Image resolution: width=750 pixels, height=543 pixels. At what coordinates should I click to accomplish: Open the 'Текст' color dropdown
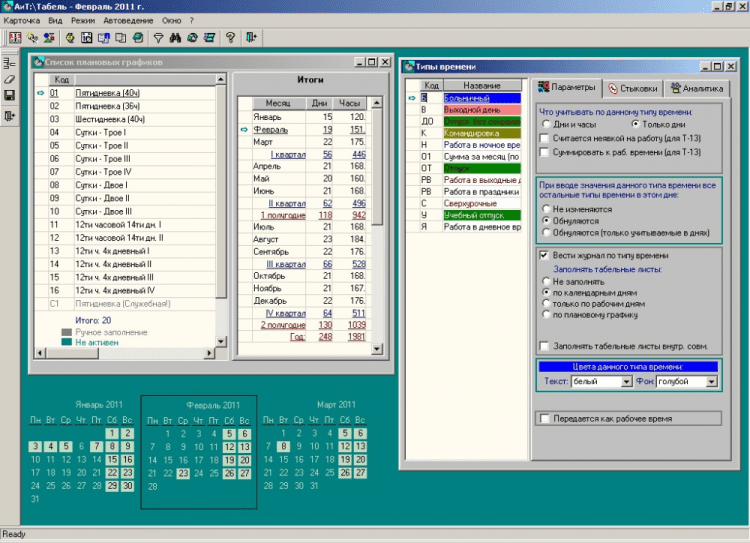626,381
